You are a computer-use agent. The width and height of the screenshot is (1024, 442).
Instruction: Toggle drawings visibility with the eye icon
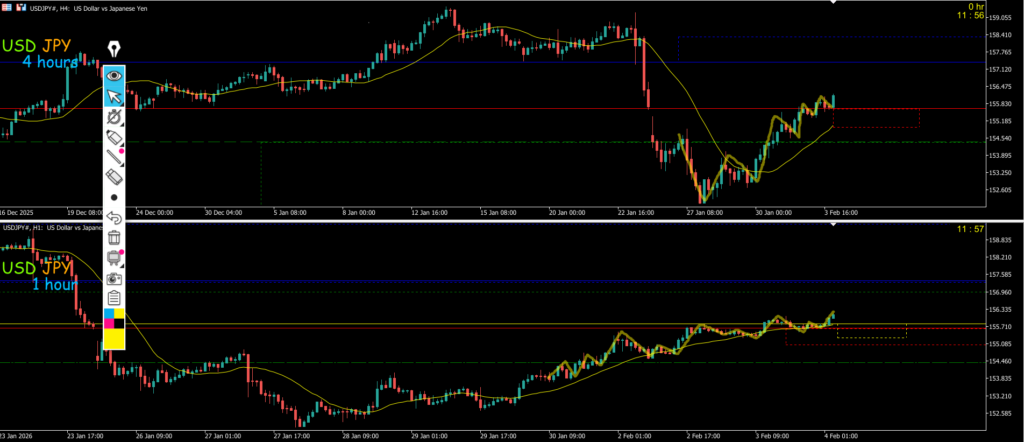pos(114,75)
